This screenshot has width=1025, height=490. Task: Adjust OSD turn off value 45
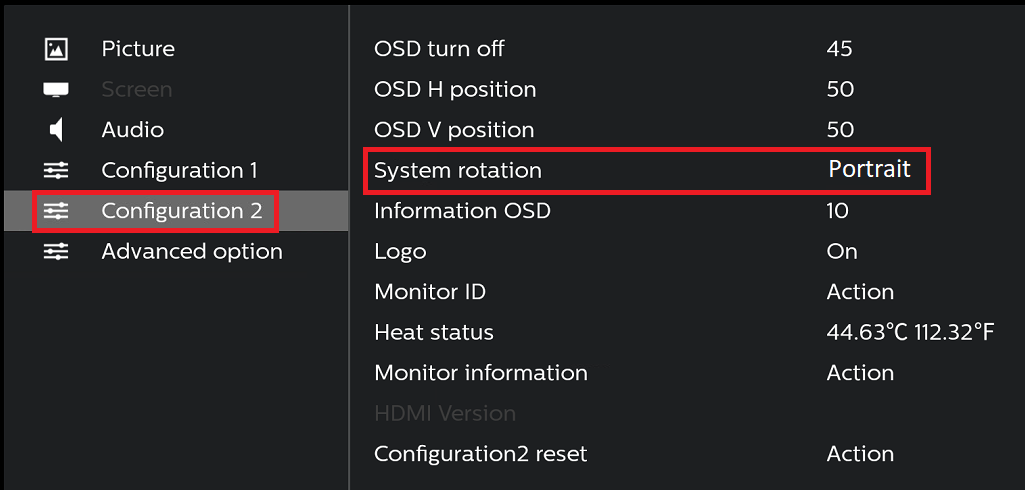[839, 49]
